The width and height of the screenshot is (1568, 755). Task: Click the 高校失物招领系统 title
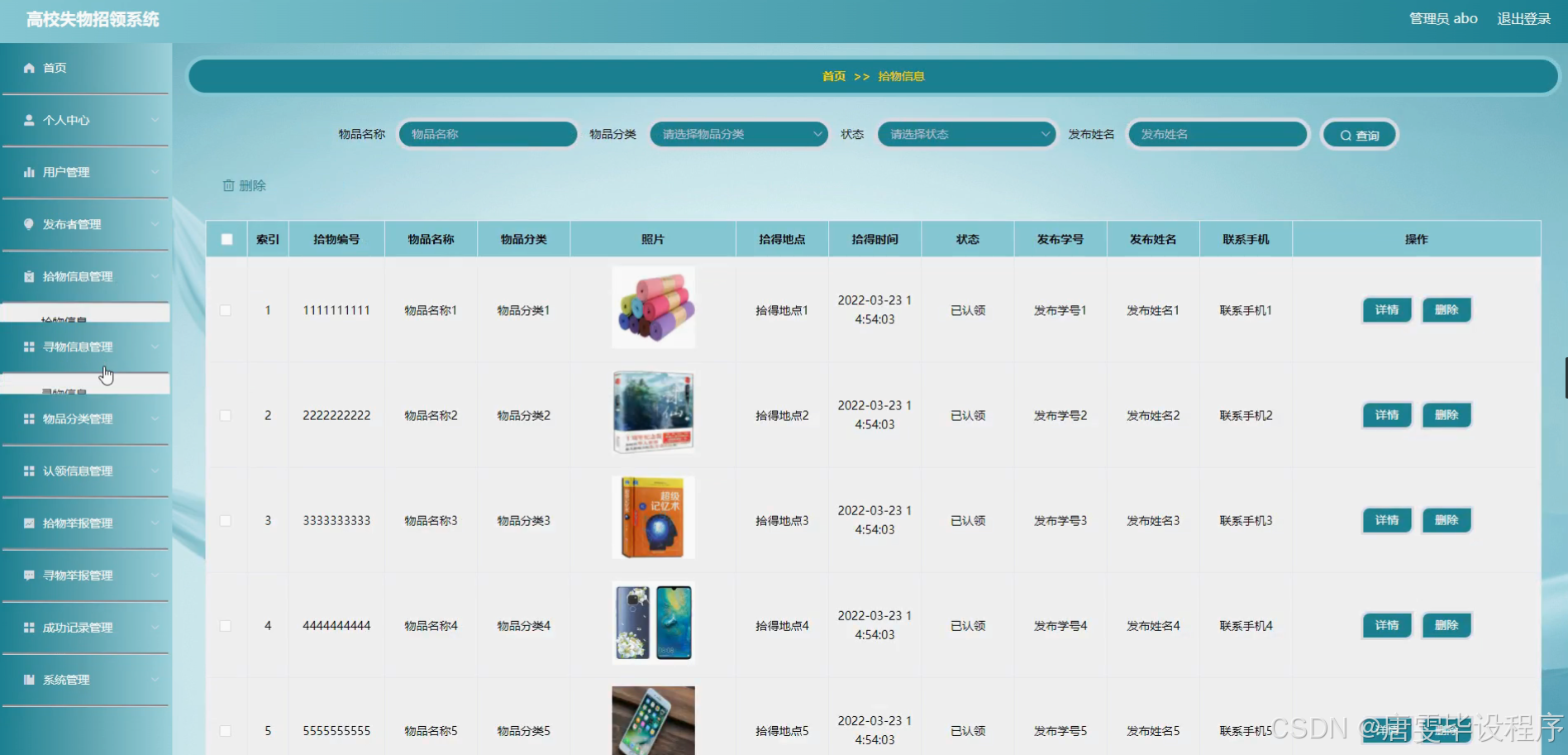coord(93,19)
